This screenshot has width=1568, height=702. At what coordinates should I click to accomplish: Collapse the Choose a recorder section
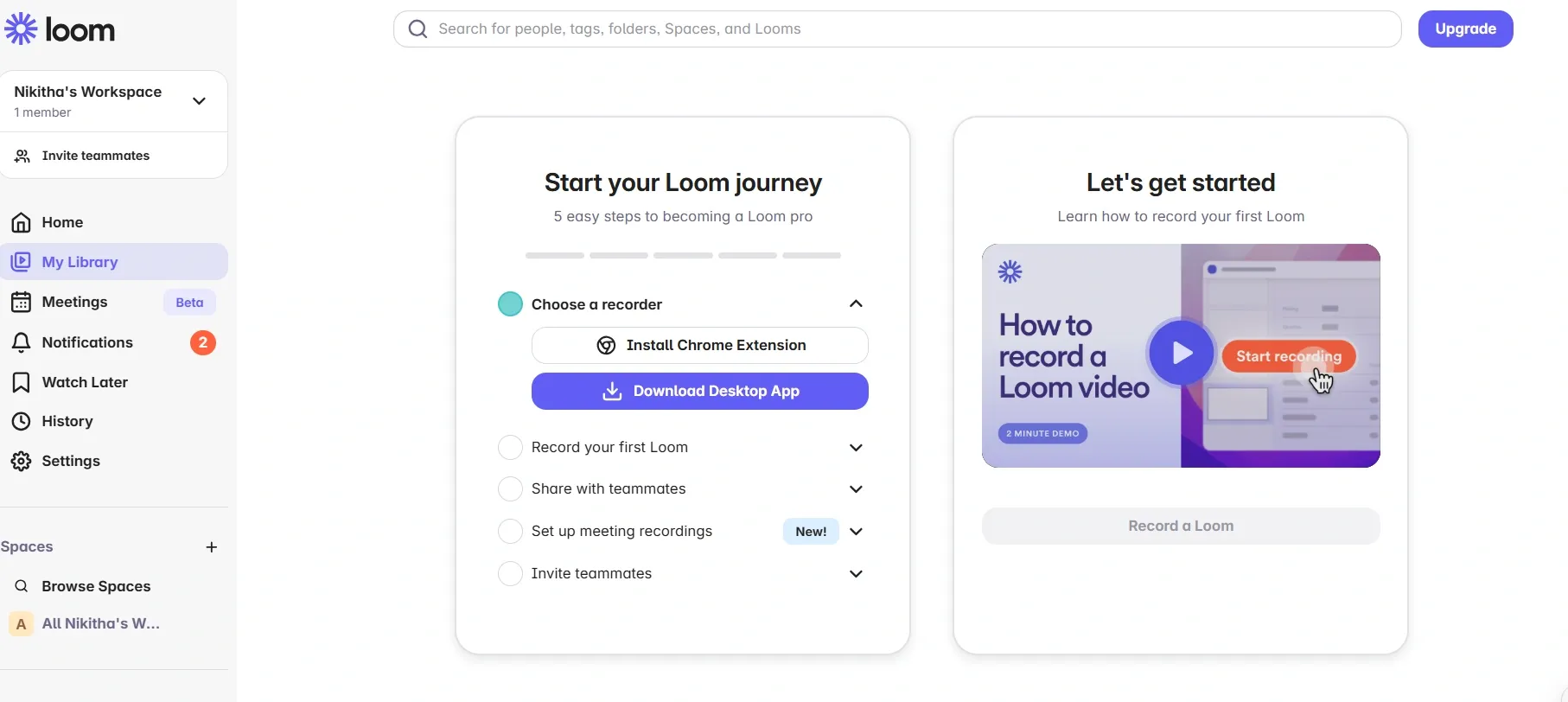tap(856, 303)
